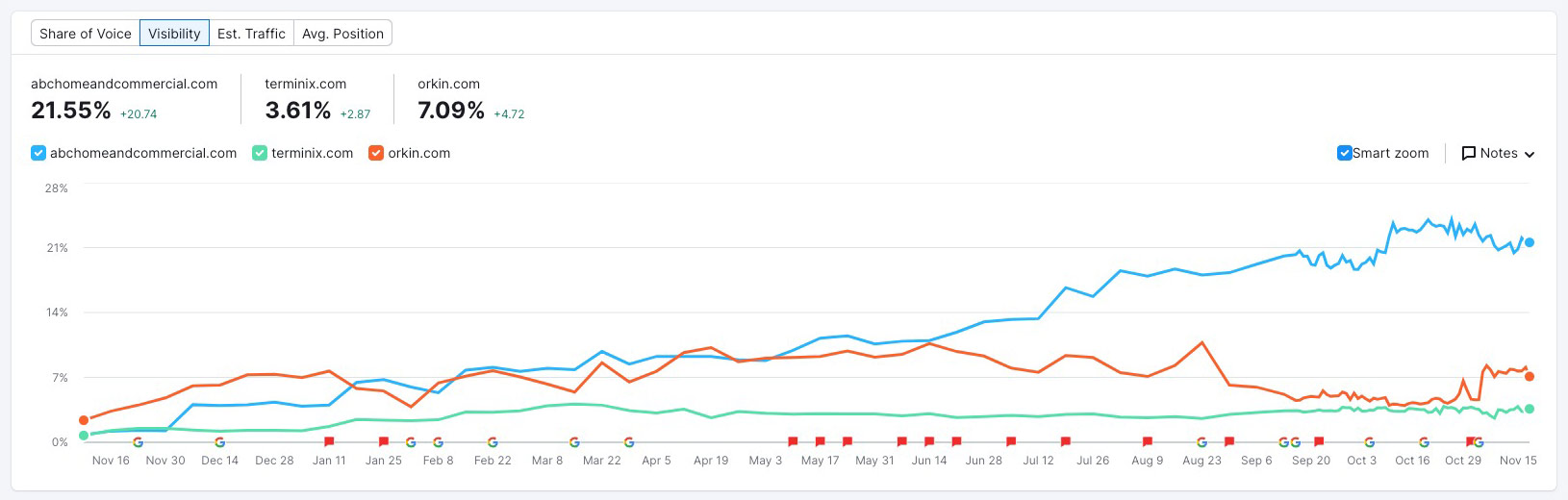Click the red note flag above Jan 11
This screenshot has width=1568, height=500.
329,441
